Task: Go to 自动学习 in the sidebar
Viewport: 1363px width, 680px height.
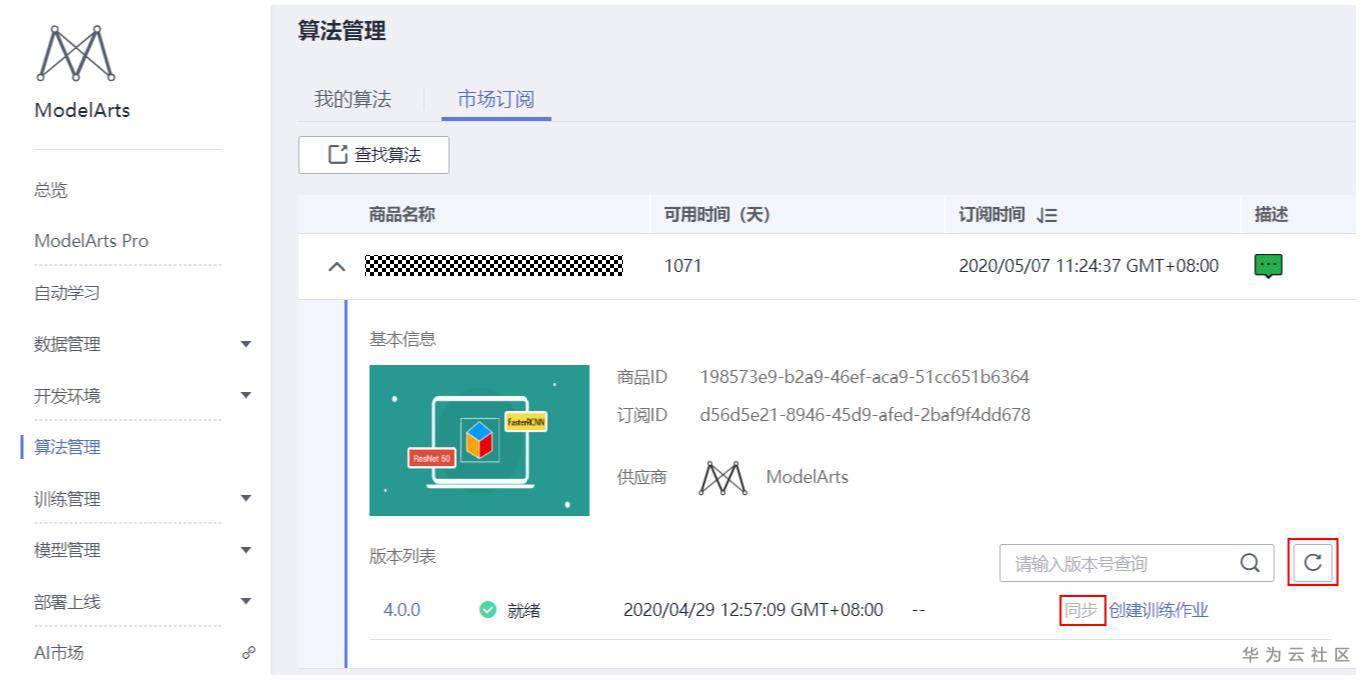Action: point(67,293)
